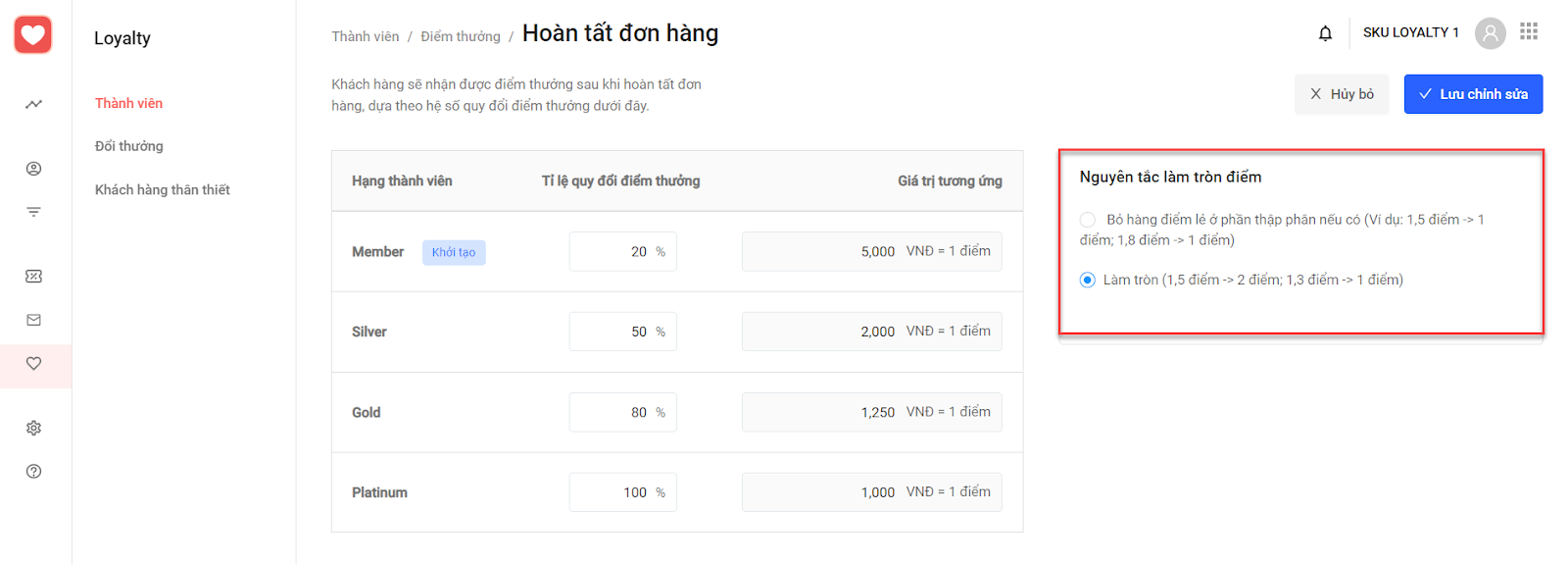
Task: Click the Lưu chỉnh sửa button
Action: coord(1473,94)
